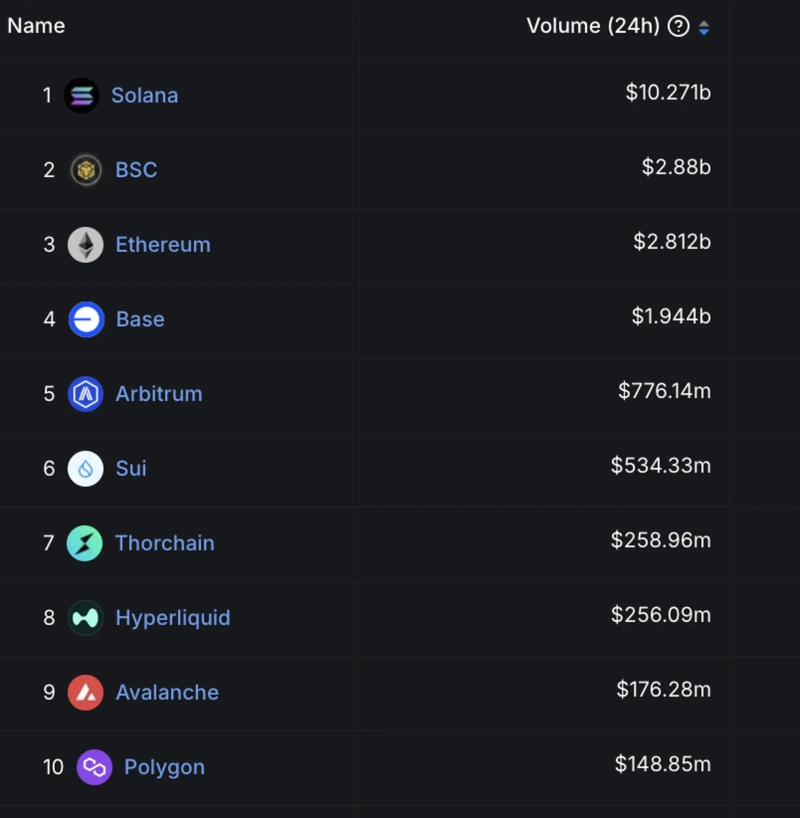The height and width of the screenshot is (818, 800).
Task: Click the Thorchain lightning icon
Action: [85, 543]
